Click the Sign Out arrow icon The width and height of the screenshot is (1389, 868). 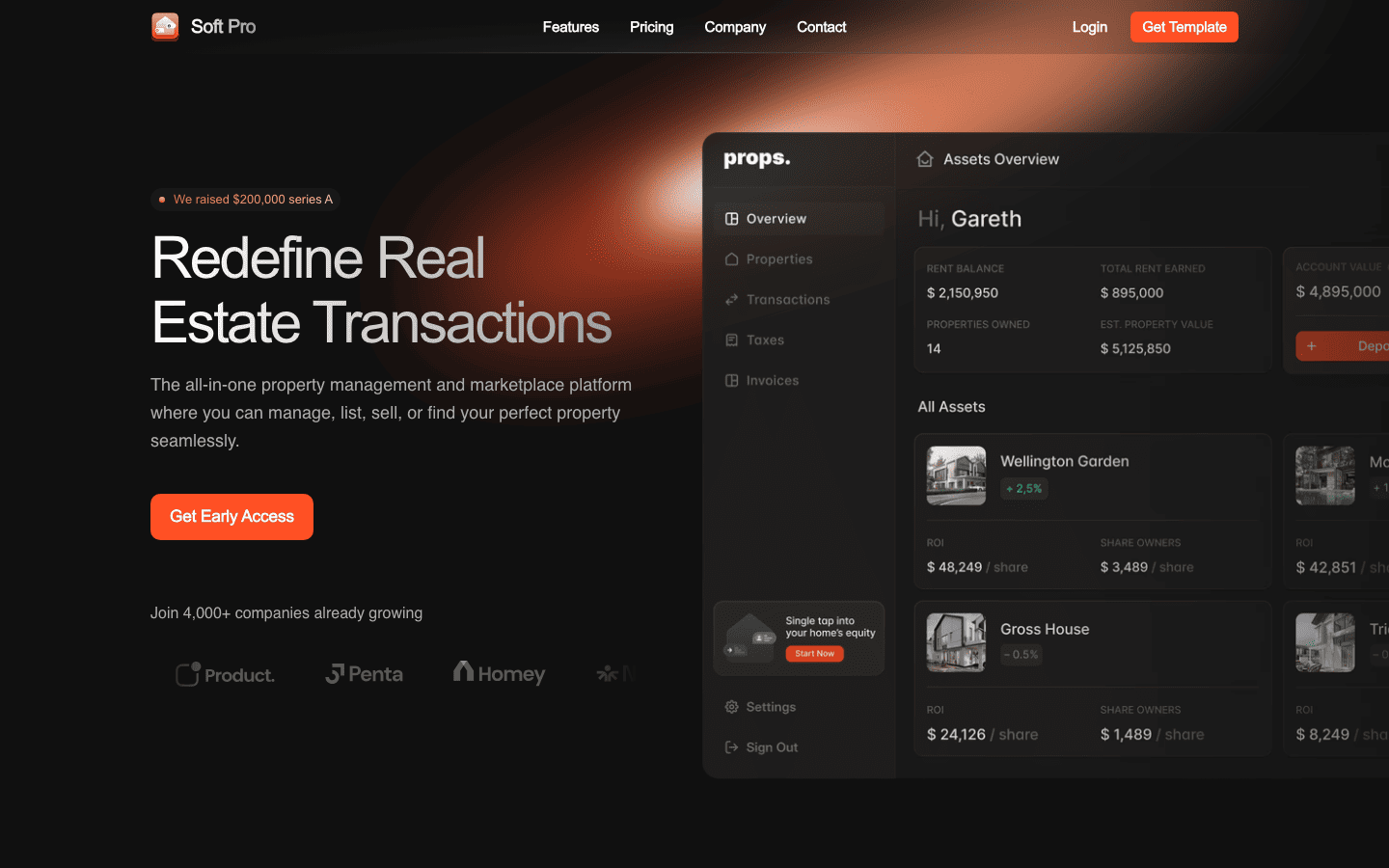point(732,747)
